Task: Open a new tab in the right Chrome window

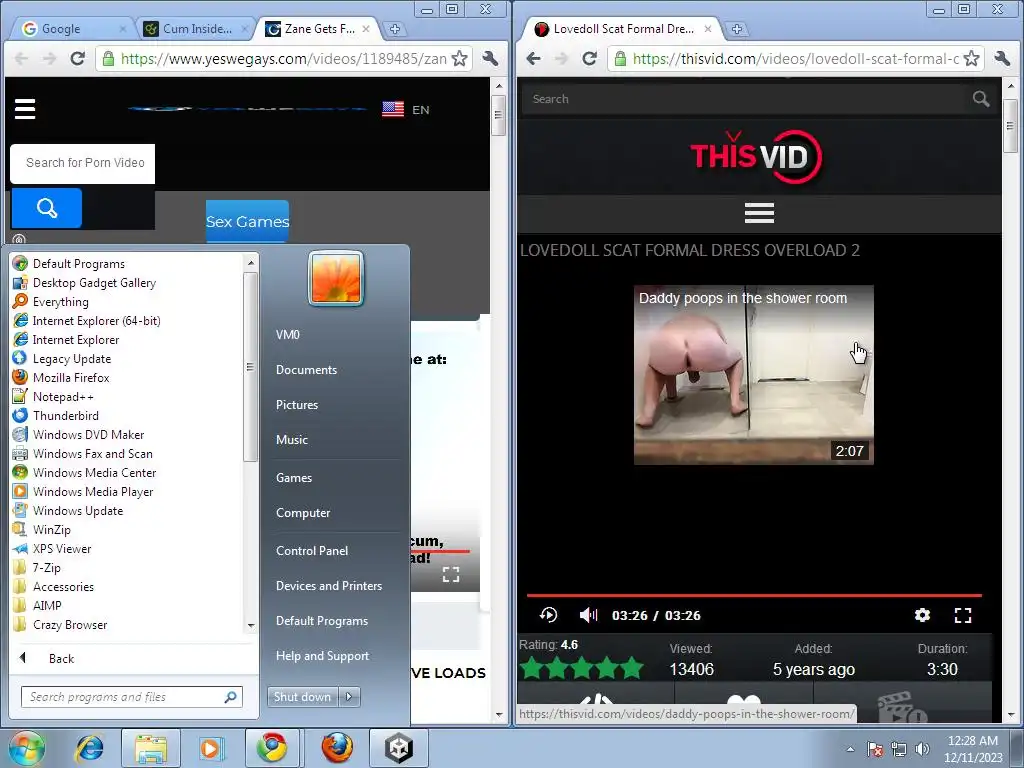Action: [x=737, y=29]
